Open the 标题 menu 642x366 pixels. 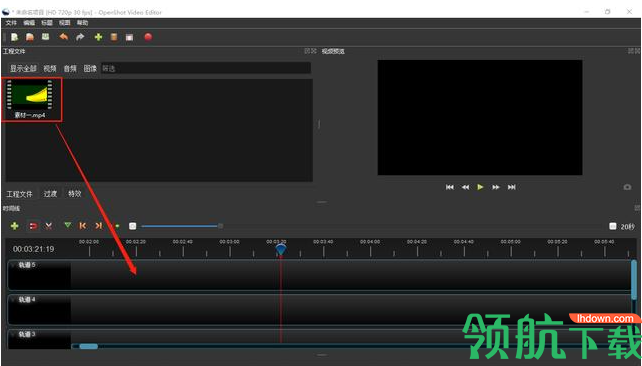(x=47, y=23)
